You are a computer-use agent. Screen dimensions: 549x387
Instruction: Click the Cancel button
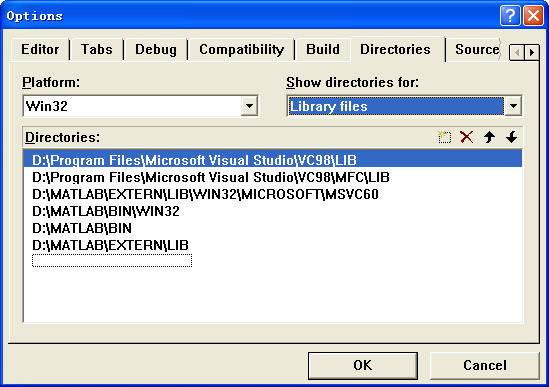[x=485, y=365]
